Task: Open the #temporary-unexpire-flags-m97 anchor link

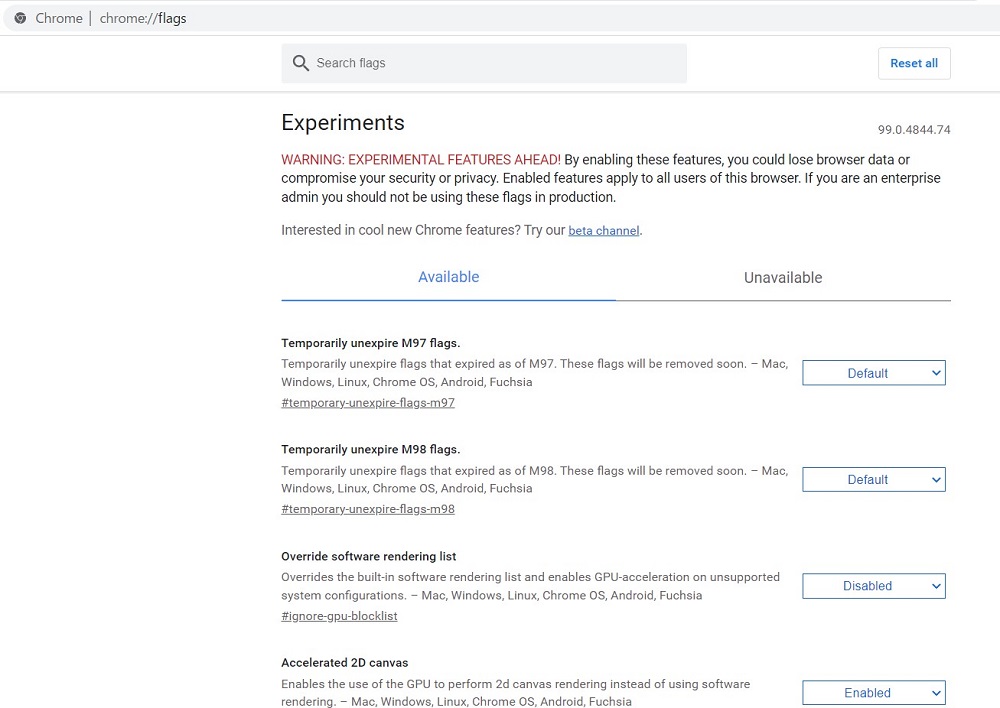Action: point(368,402)
